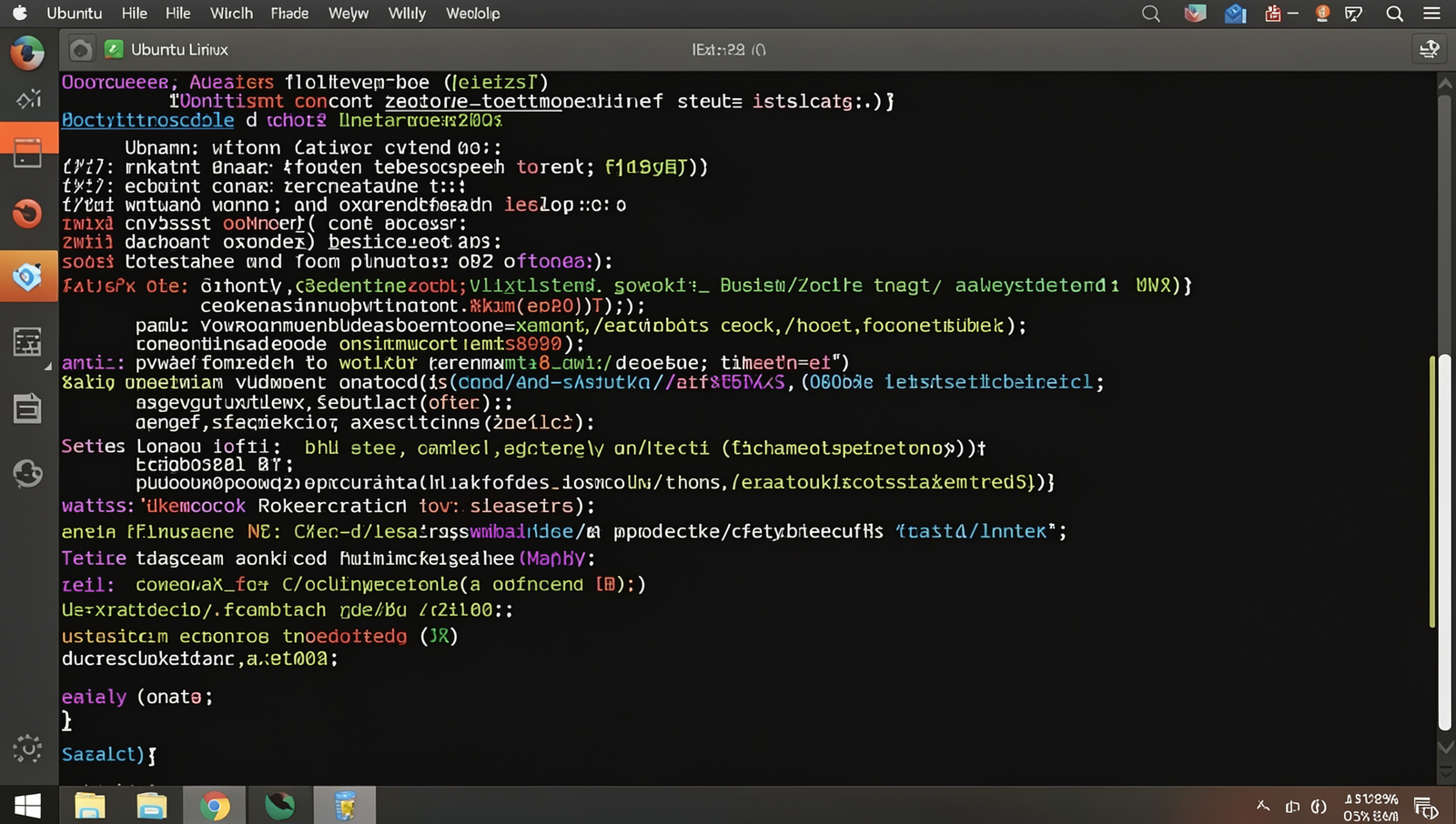Click the 'ducrescluokeɪdanc' line
This screenshot has height=824, width=1456.
[x=199, y=658]
